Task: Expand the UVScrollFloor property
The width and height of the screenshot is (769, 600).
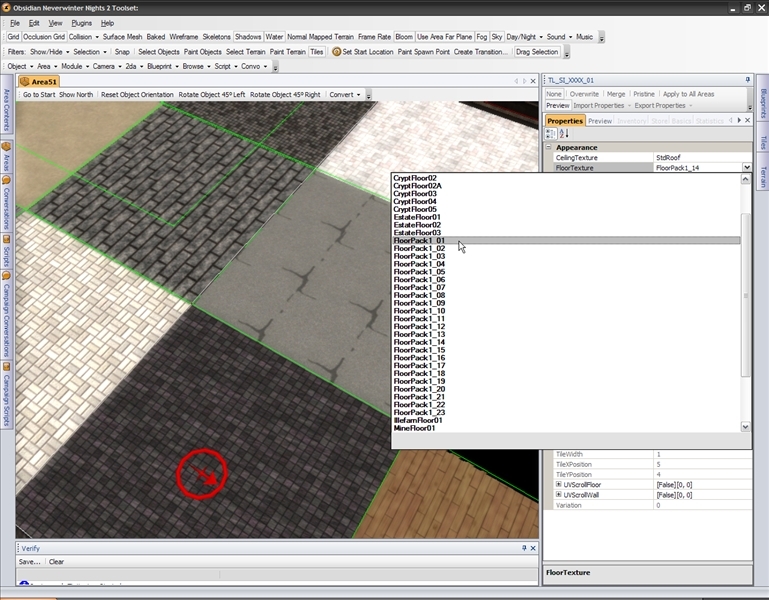Action: 559,485
